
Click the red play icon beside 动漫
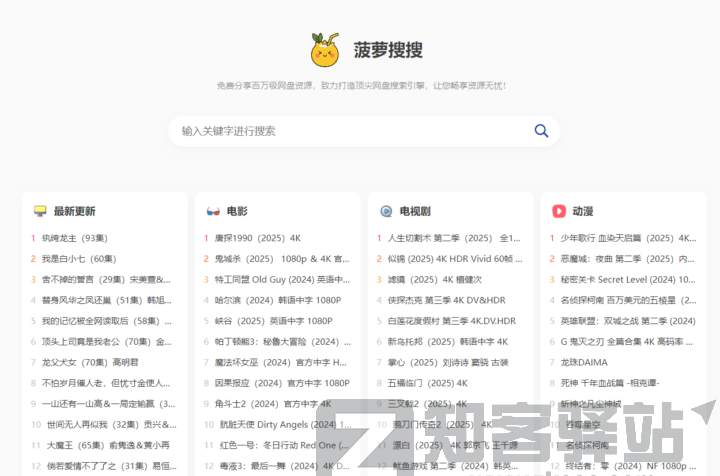[x=559, y=212]
